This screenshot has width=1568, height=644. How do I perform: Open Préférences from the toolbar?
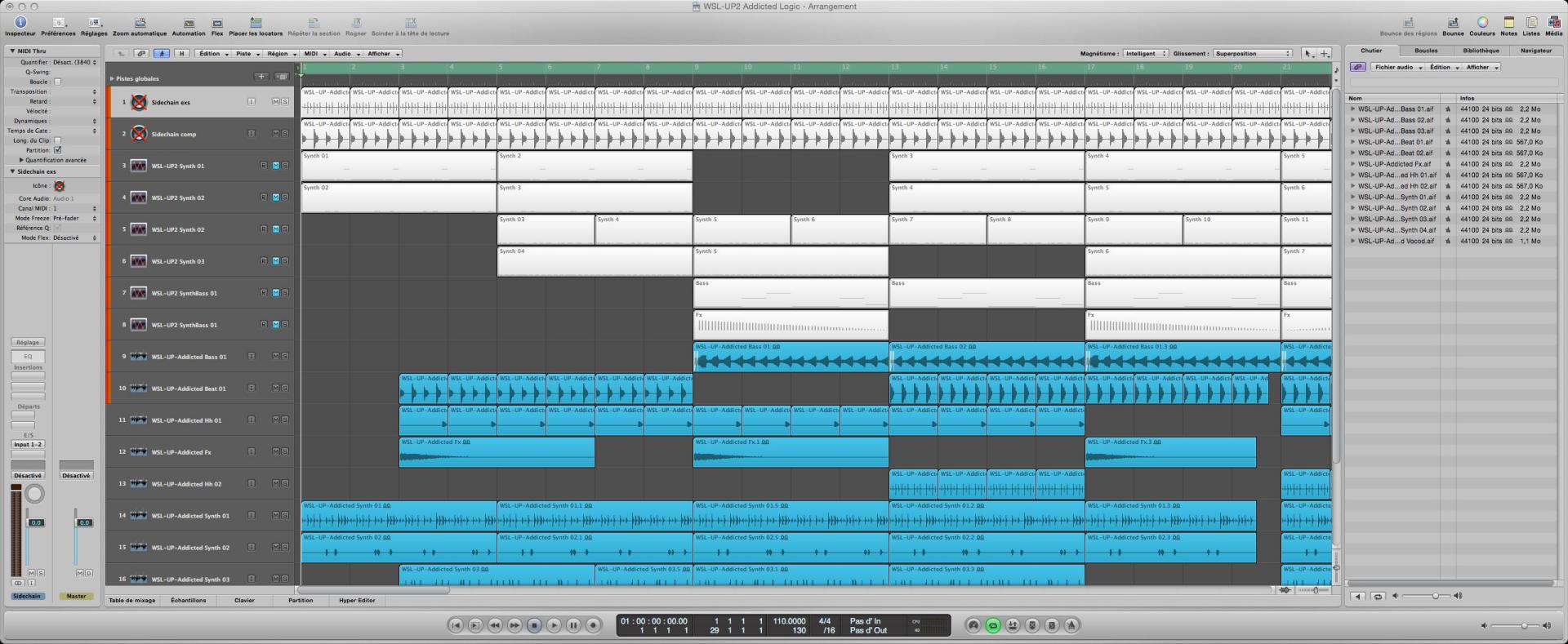click(59, 23)
